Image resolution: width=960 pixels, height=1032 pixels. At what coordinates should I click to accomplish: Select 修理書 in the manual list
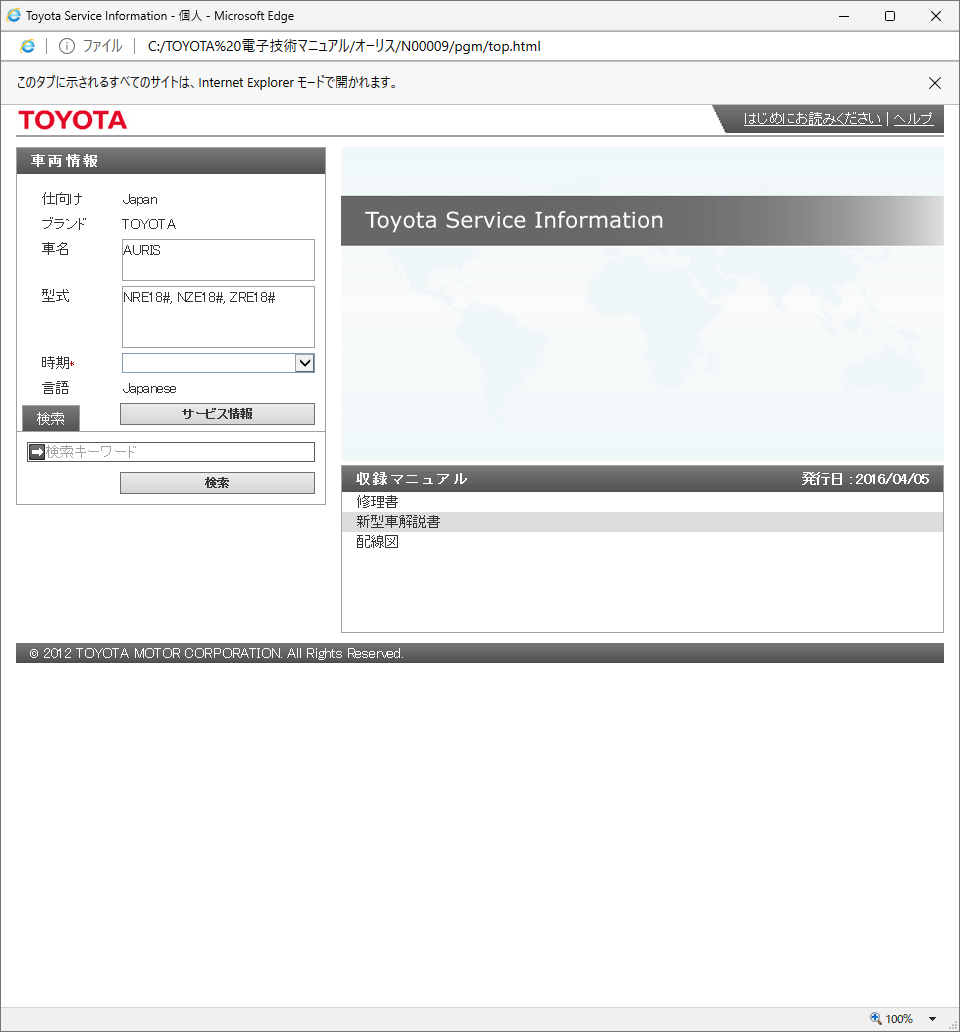(x=642, y=502)
